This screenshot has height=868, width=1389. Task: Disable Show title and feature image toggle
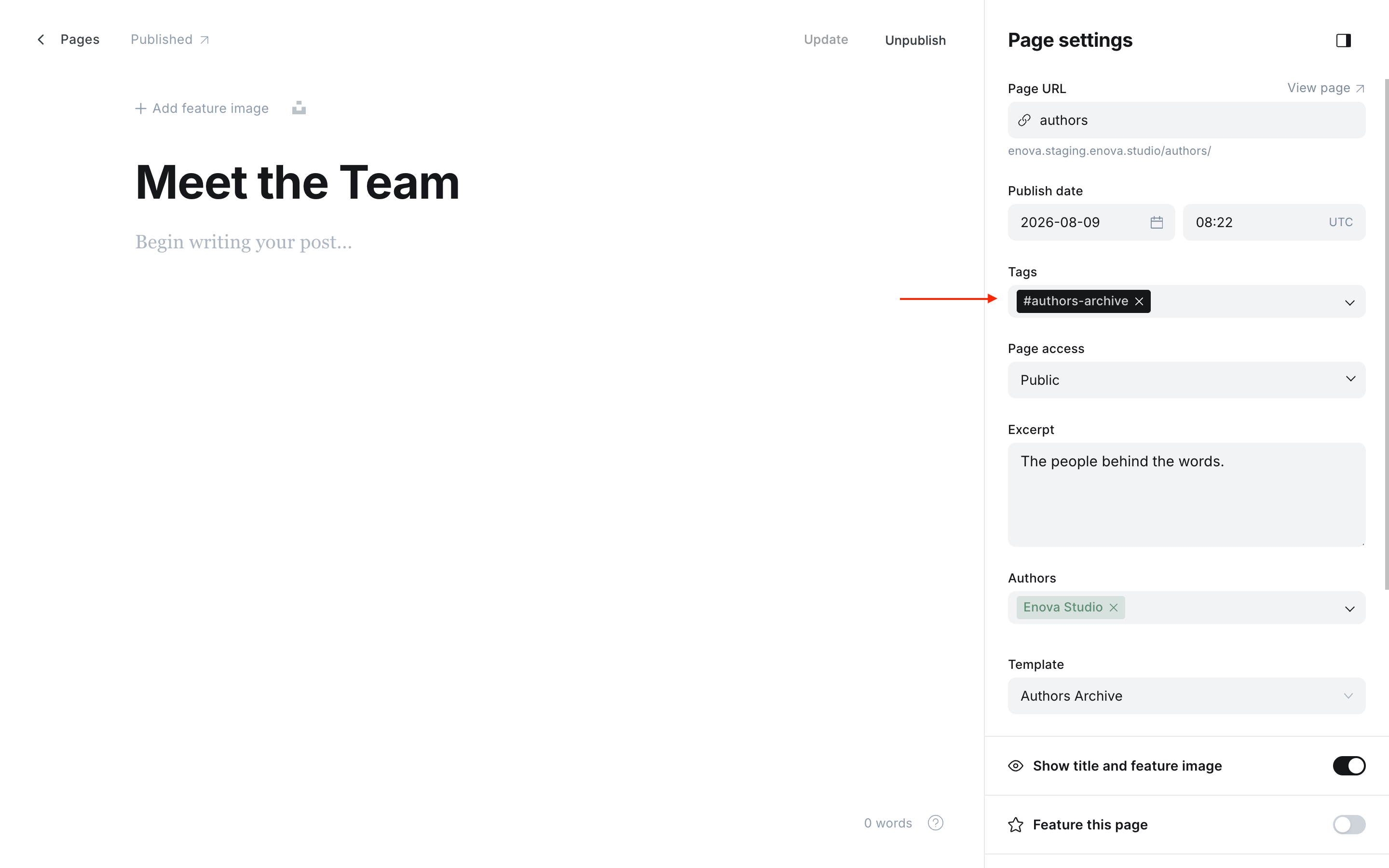point(1349,766)
